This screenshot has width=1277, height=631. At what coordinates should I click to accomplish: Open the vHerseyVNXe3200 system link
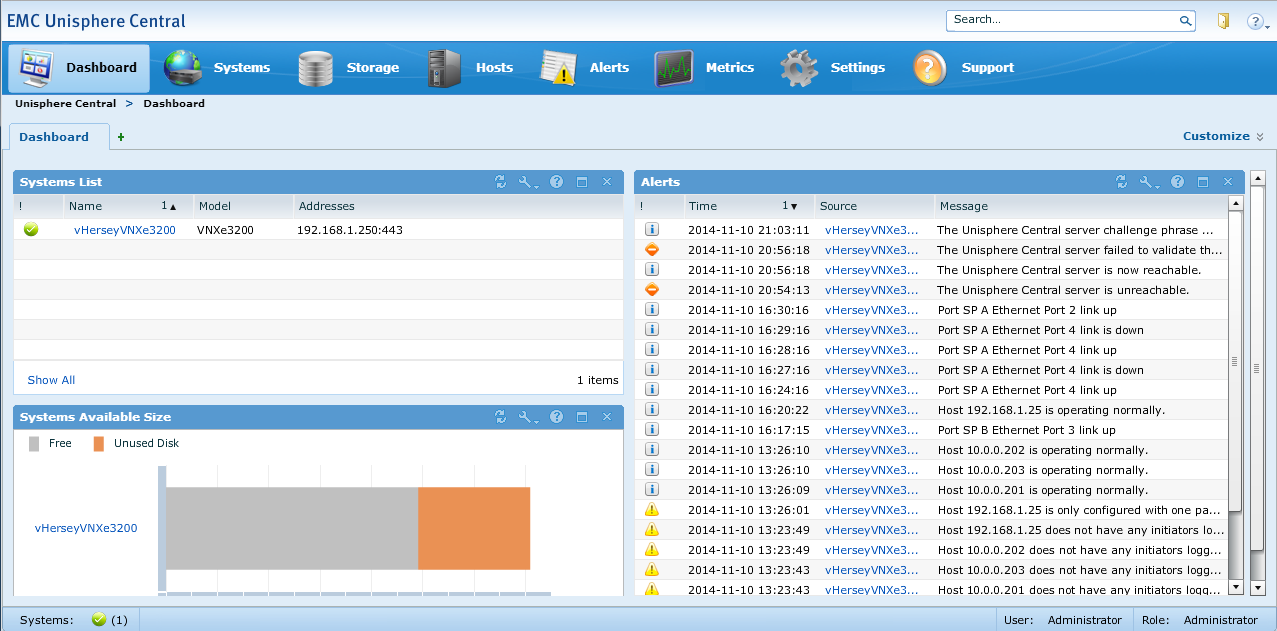click(125, 229)
